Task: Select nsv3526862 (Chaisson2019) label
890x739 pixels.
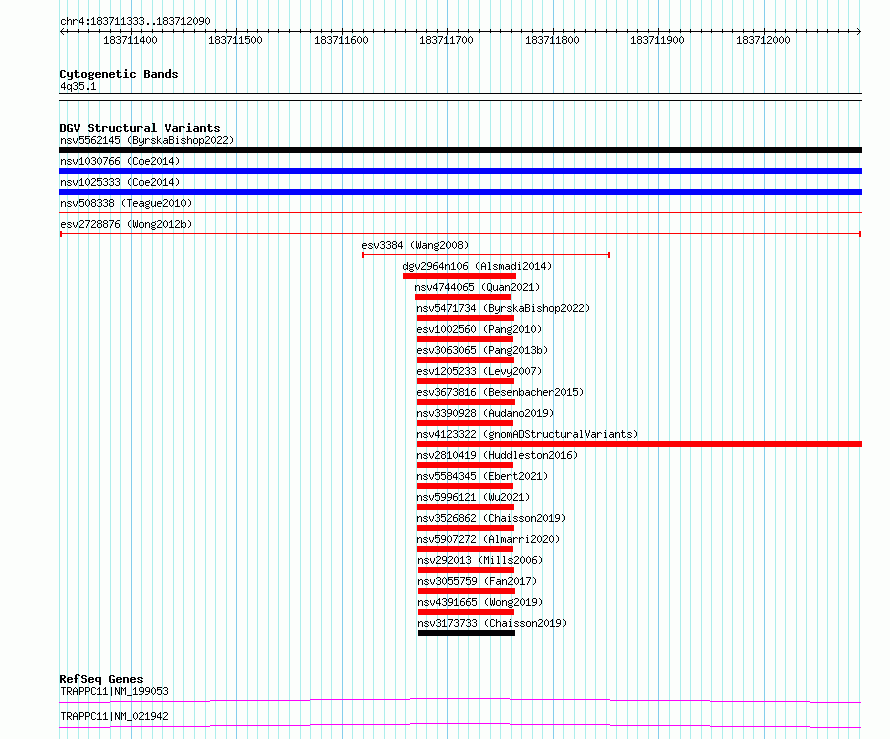Action: pyautogui.click(x=491, y=518)
